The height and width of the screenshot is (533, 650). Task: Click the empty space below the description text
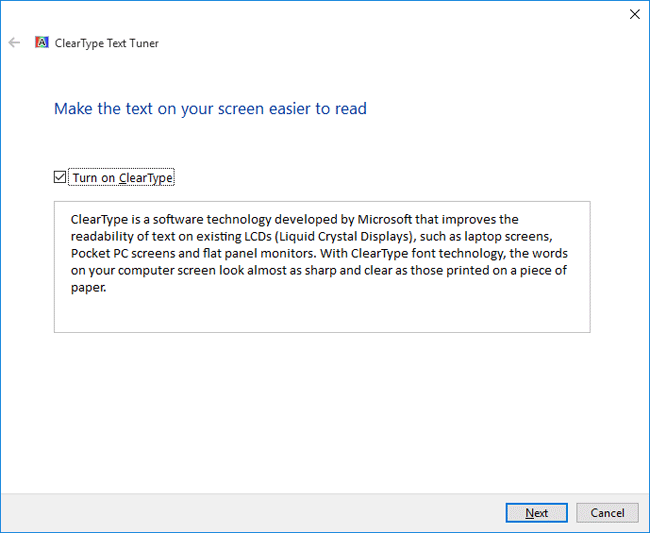point(321,314)
